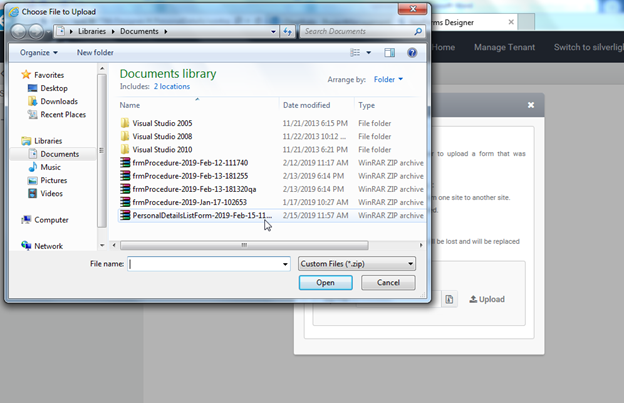The height and width of the screenshot is (403, 624).
Task: Select Downloads under Favorites
Action: [59, 101]
